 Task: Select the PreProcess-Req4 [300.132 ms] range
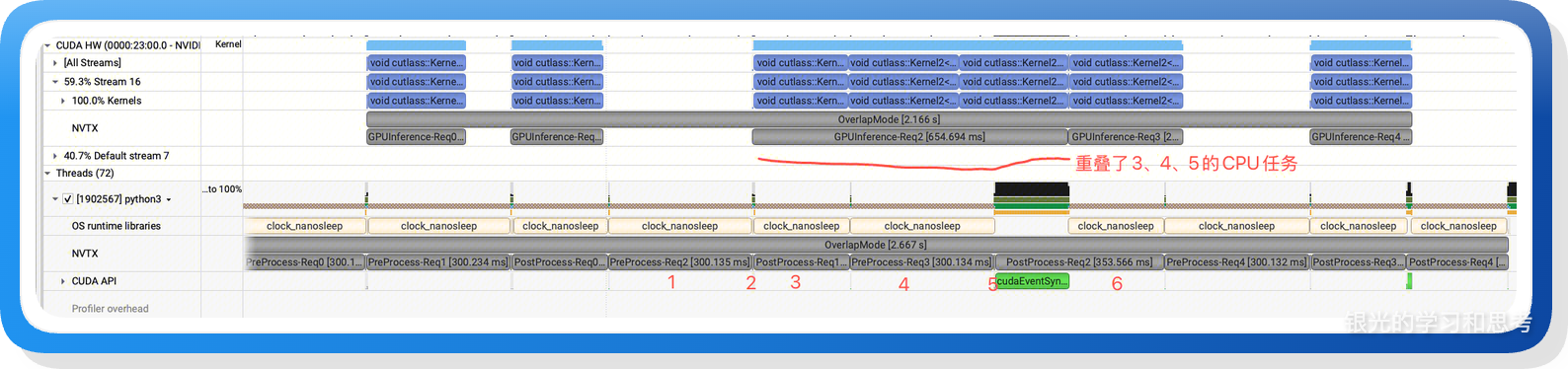click(1236, 262)
